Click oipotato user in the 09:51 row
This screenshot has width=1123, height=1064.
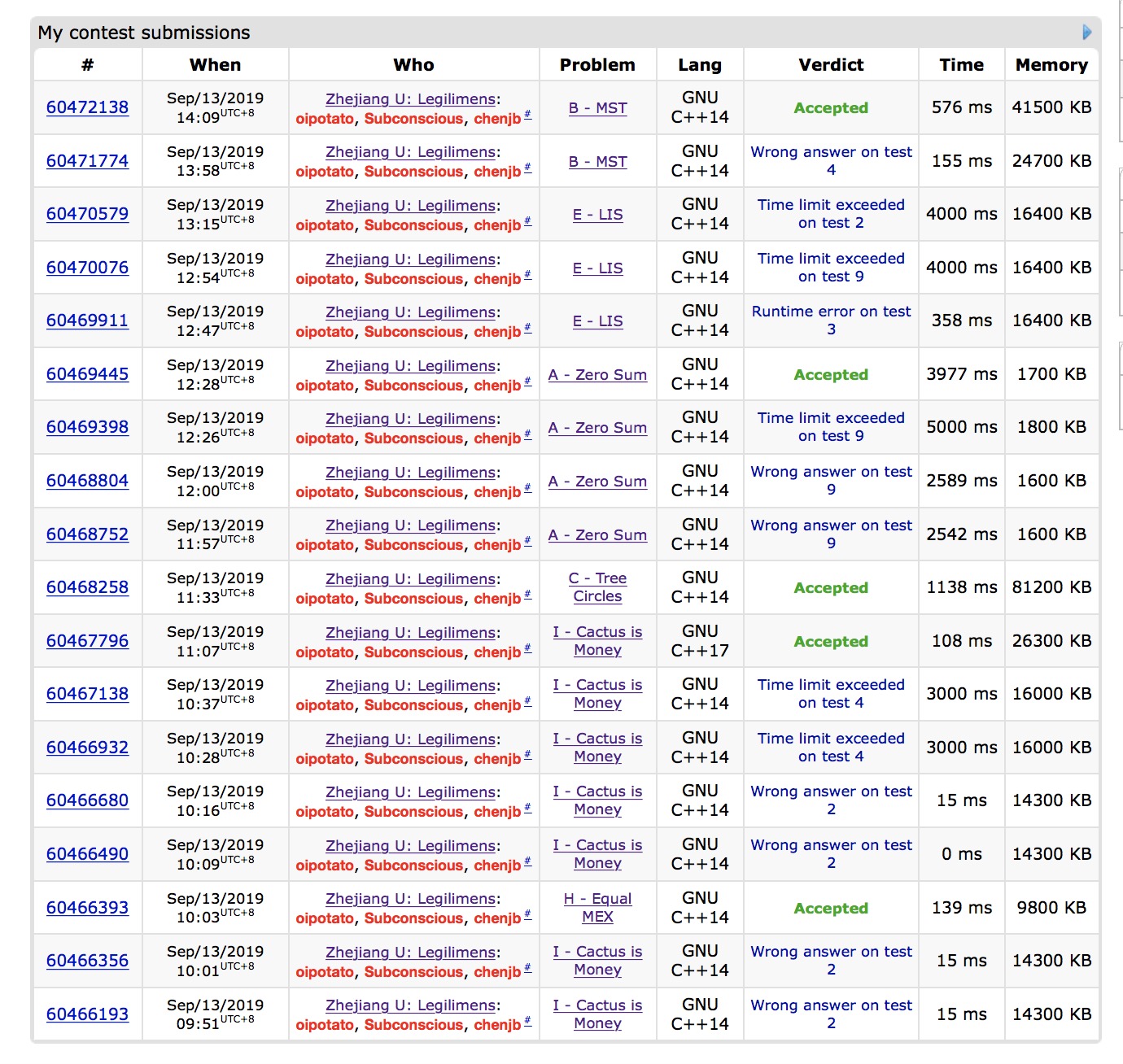[x=325, y=1025]
